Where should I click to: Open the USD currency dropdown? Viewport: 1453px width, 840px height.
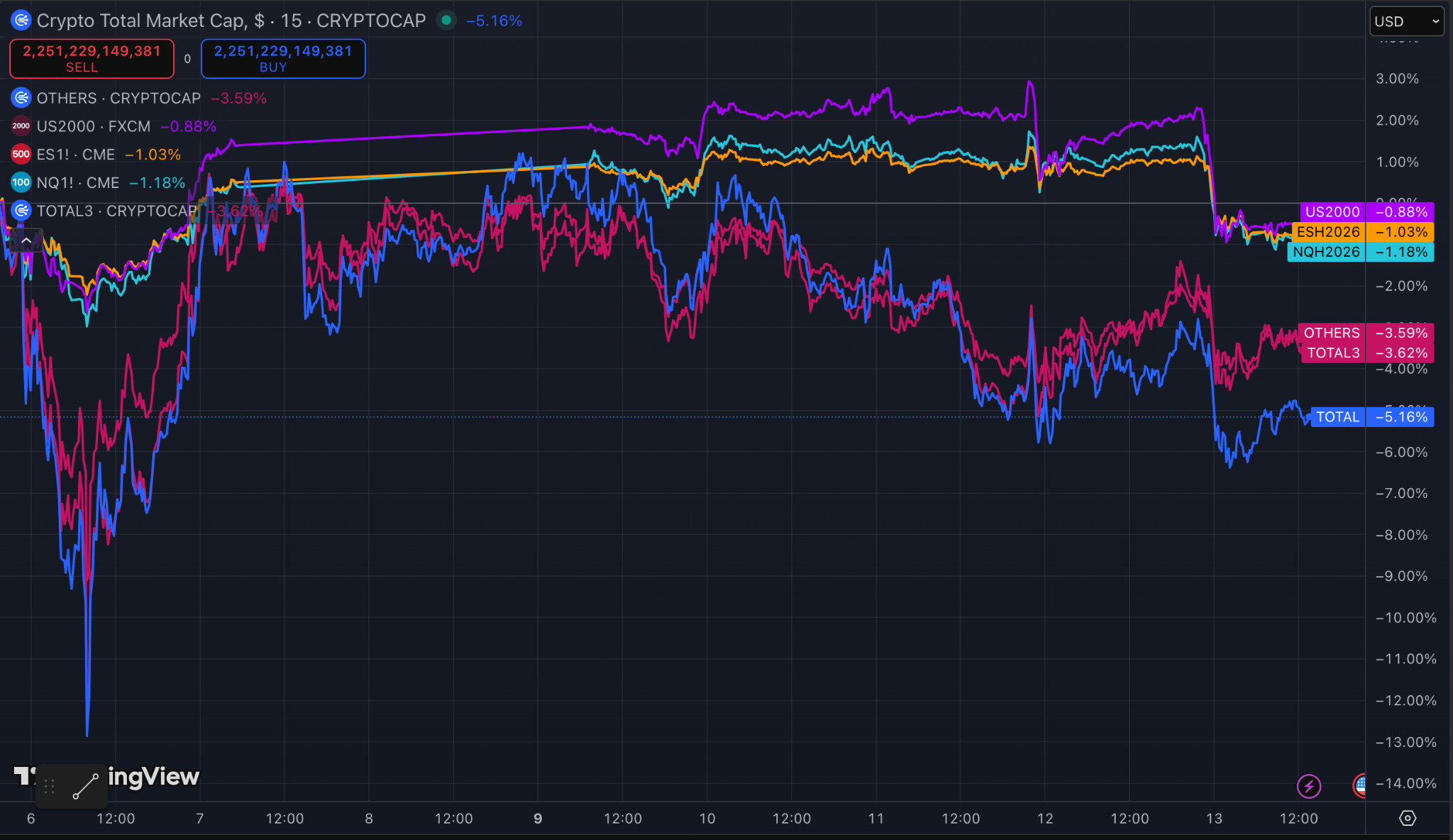click(1406, 21)
